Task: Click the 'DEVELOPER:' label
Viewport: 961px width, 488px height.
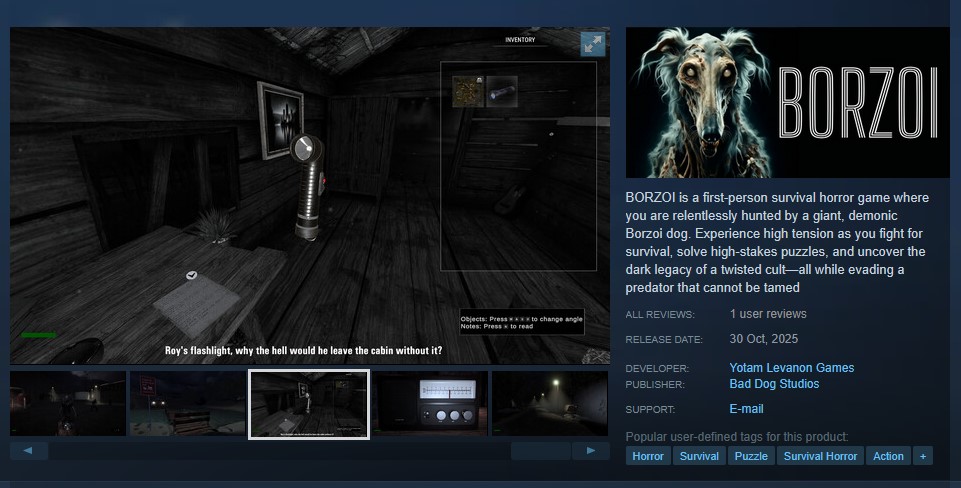Action: click(x=658, y=368)
